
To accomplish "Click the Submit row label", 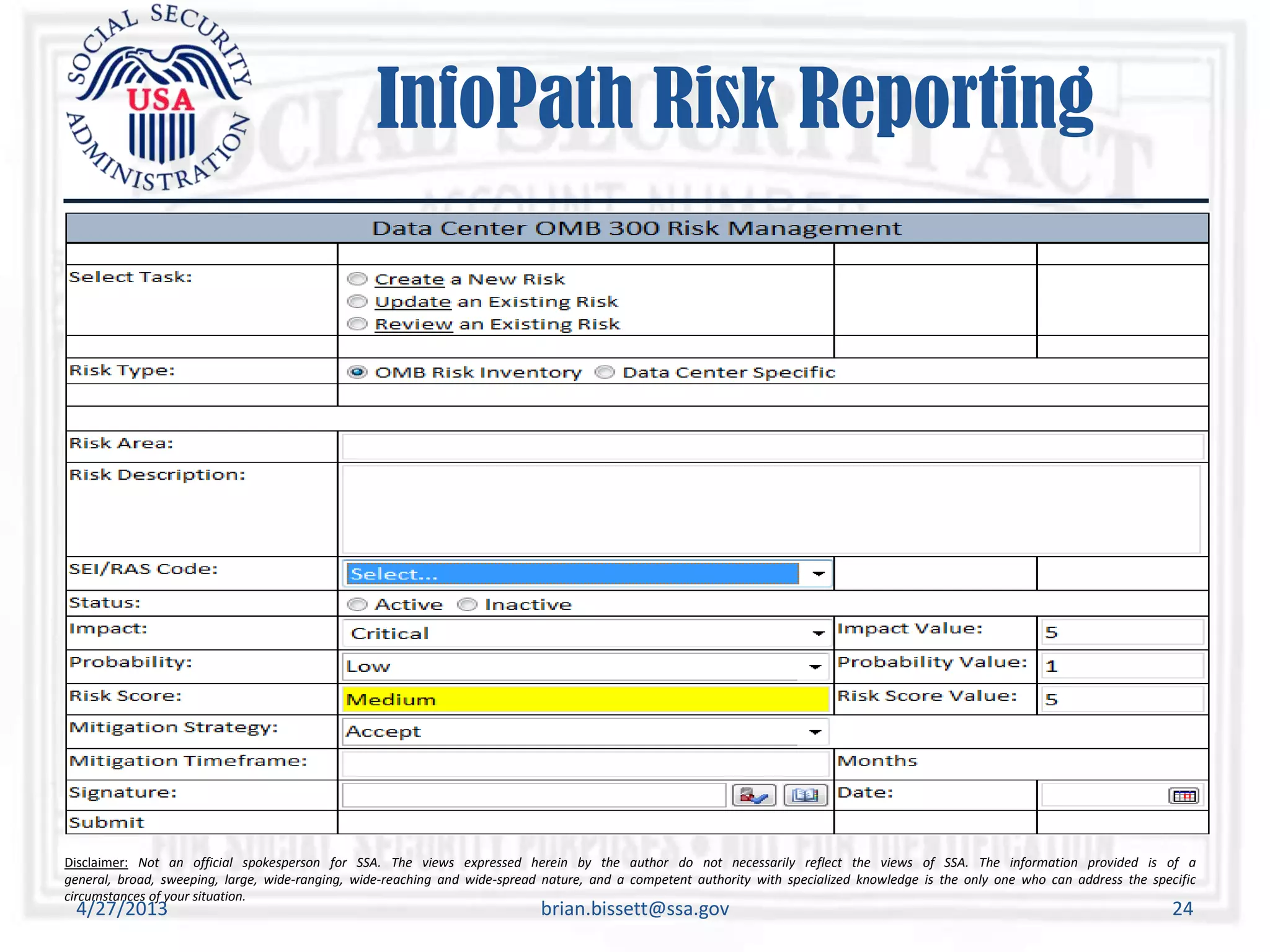I will [107, 823].
